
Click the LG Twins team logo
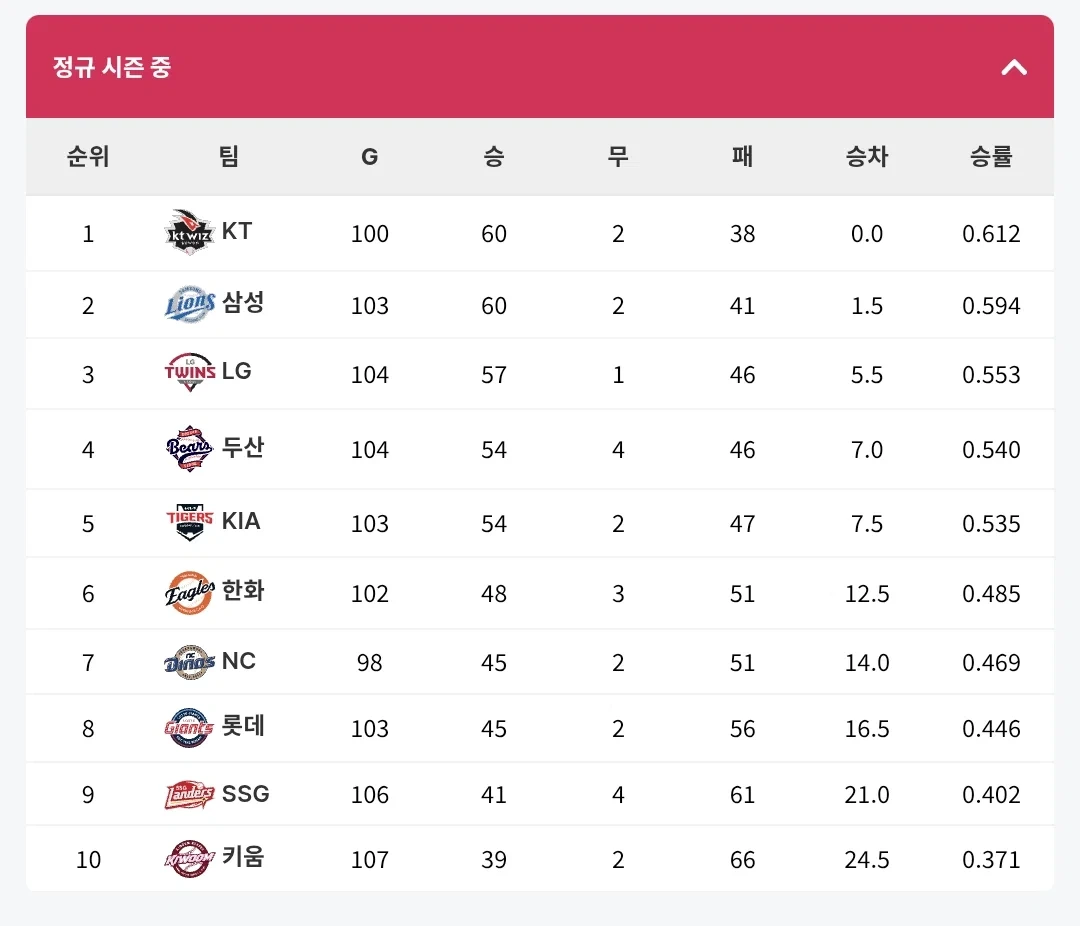click(x=189, y=373)
